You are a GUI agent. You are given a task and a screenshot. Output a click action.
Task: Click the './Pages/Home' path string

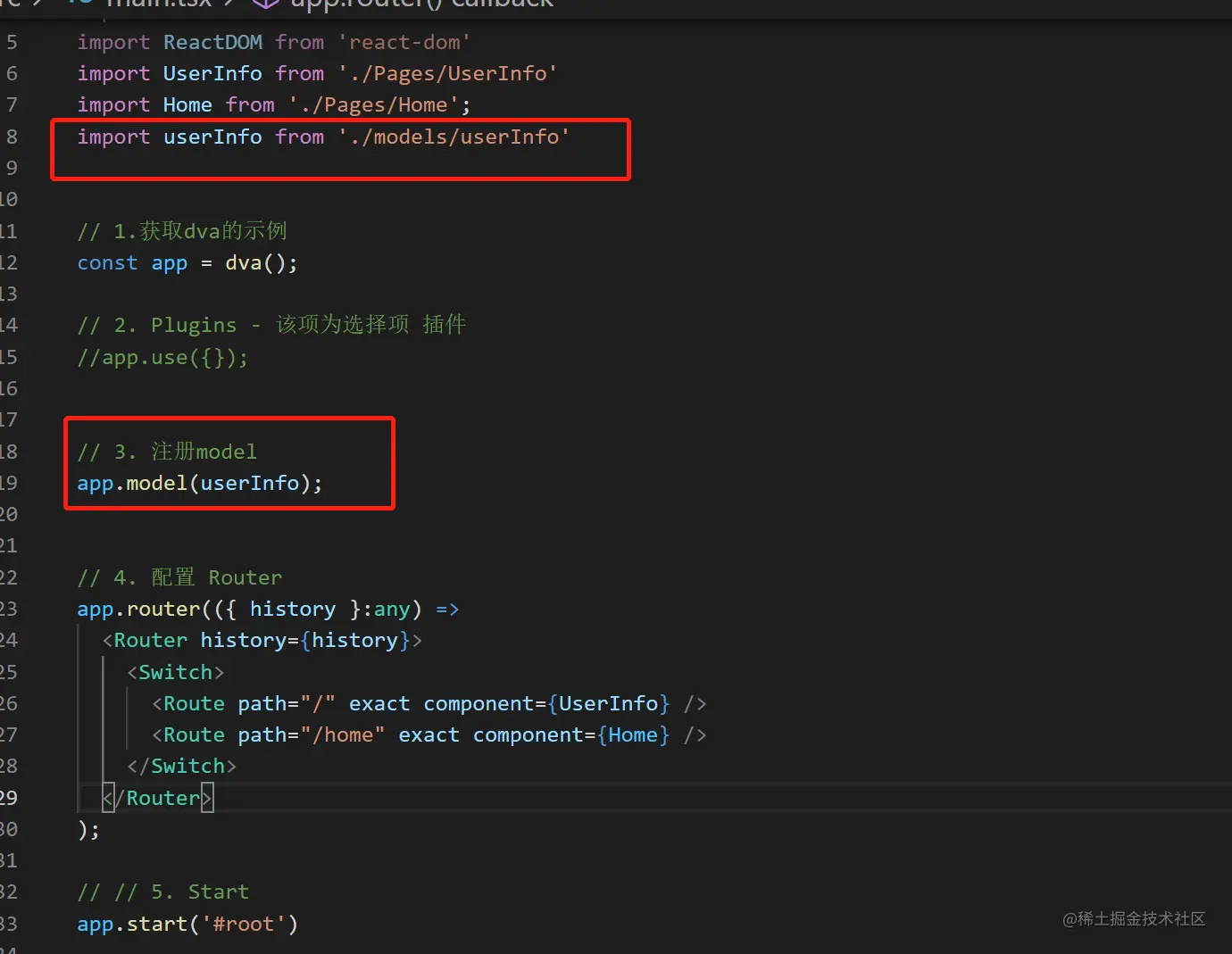[374, 105]
